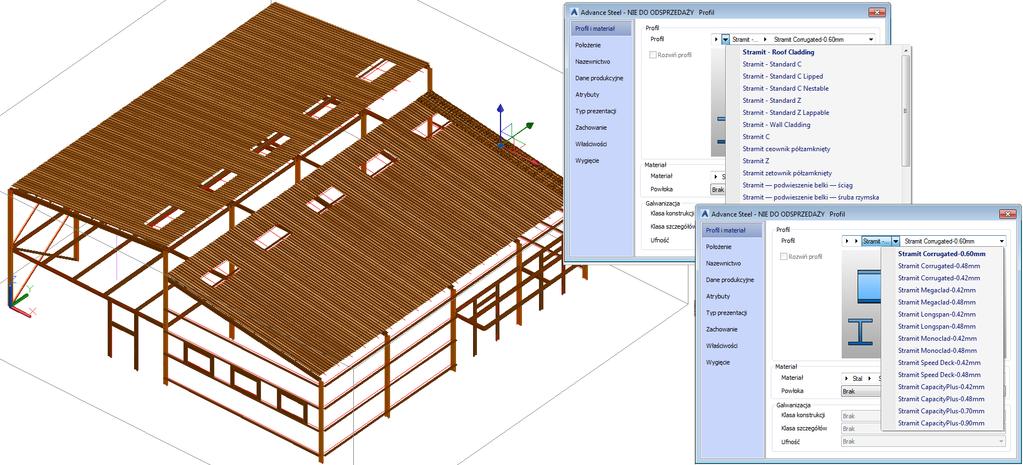Open Typ prezentacji tab in front dialog
Screen dimensions: 1023x465
click(x=726, y=313)
